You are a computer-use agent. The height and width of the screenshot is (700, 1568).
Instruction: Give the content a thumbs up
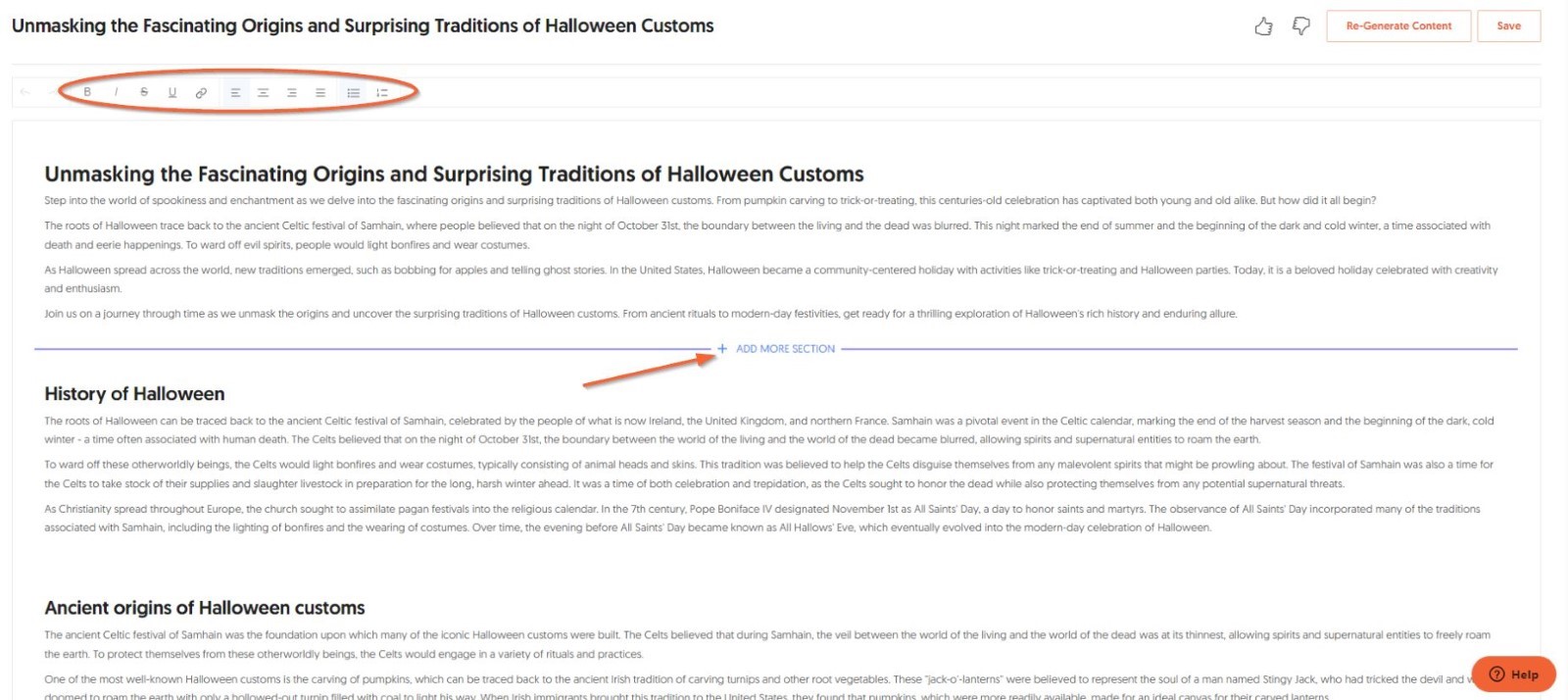tap(1263, 26)
